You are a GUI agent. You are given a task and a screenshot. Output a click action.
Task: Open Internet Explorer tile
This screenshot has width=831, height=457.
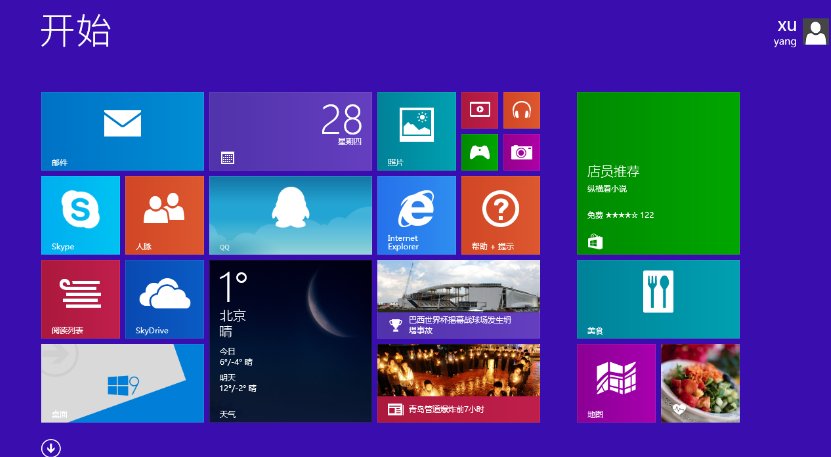coord(417,215)
